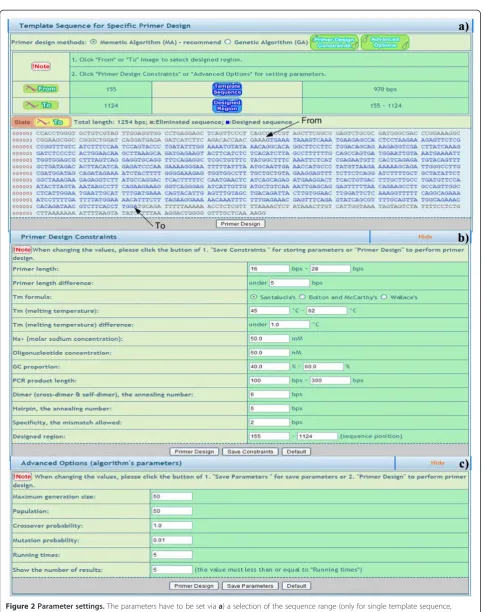This screenshot has height=612, width=483.
Task: Click the To value 1124 cell
Action: click(111, 105)
